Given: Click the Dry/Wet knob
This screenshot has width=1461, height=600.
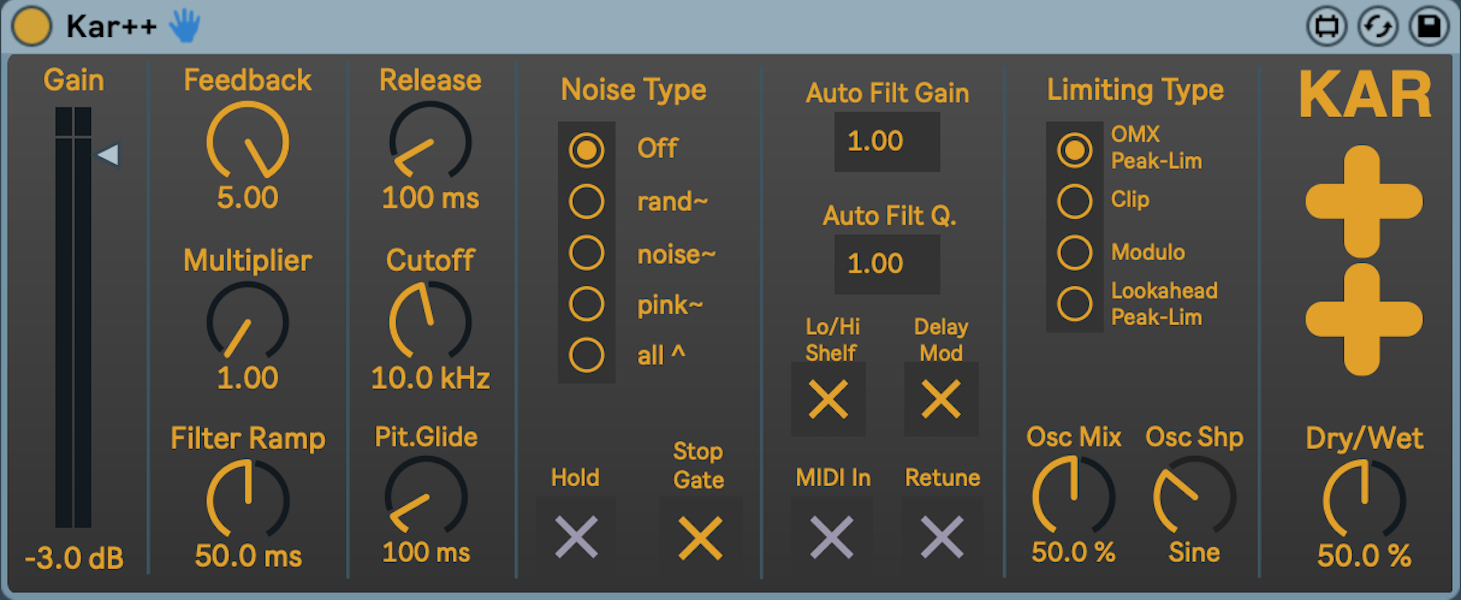Looking at the screenshot, I should point(1364,500).
